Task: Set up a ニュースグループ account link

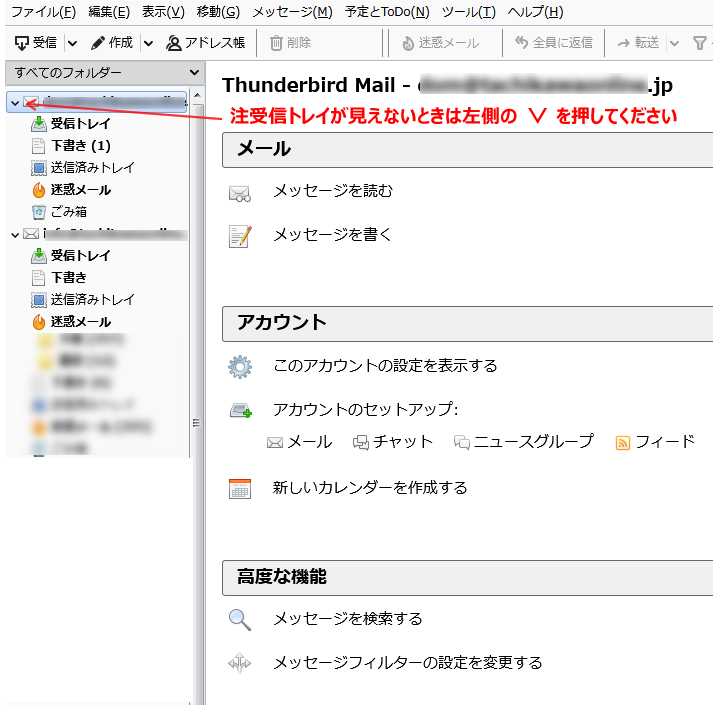Action: (x=524, y=442)
